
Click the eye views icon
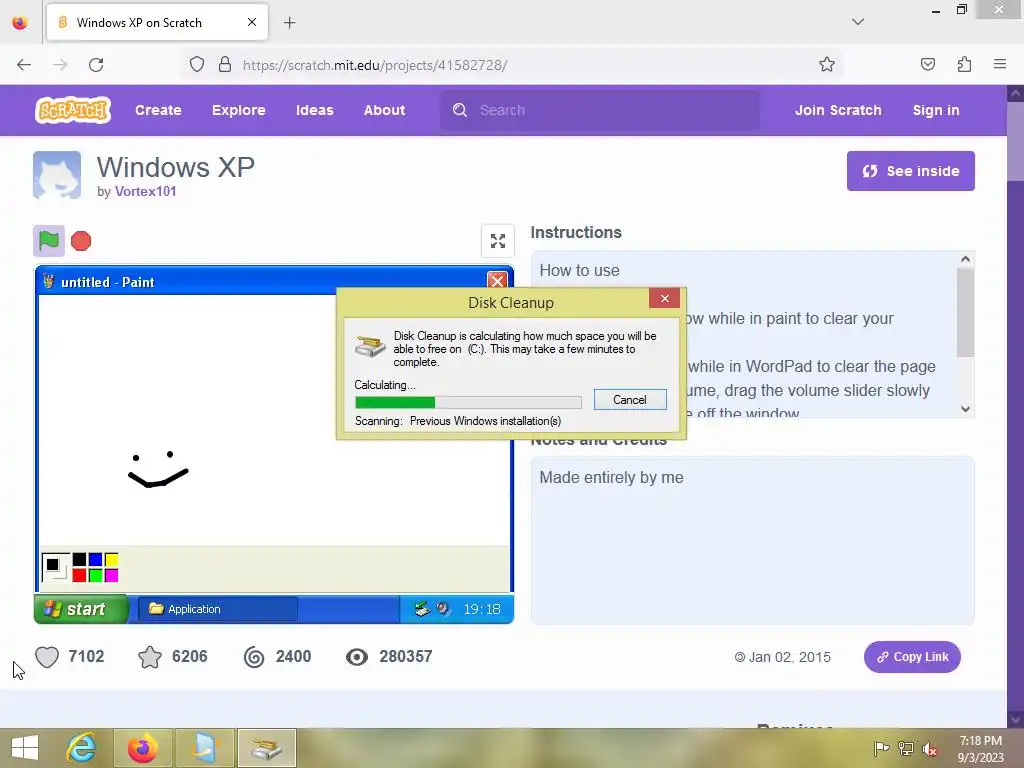(x=357, y=656)
